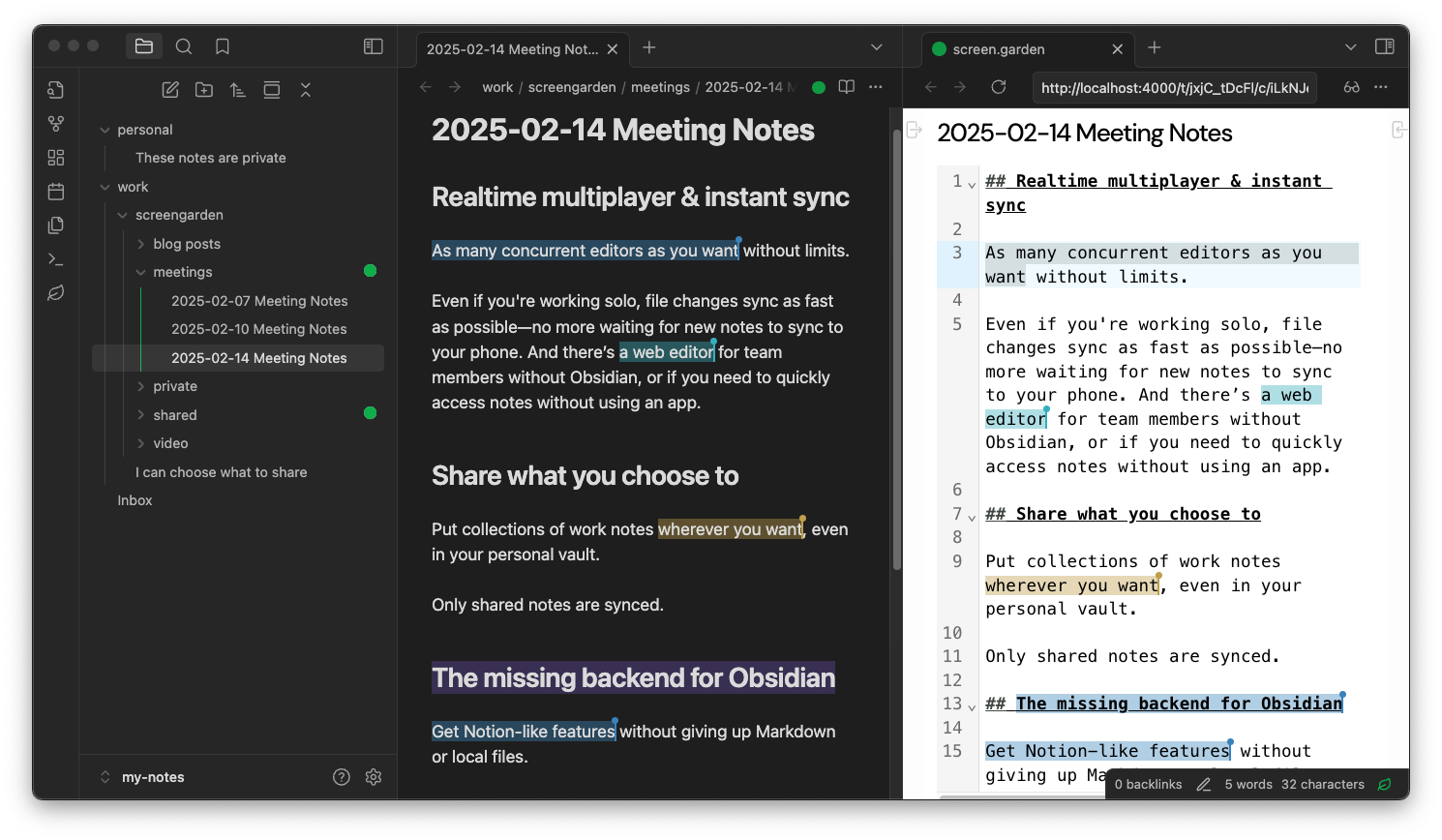Screen dimensions: 1442x840
Task: Select the 2025-02-14 Meeting Notes tab
Action: [x=512, y=49]
